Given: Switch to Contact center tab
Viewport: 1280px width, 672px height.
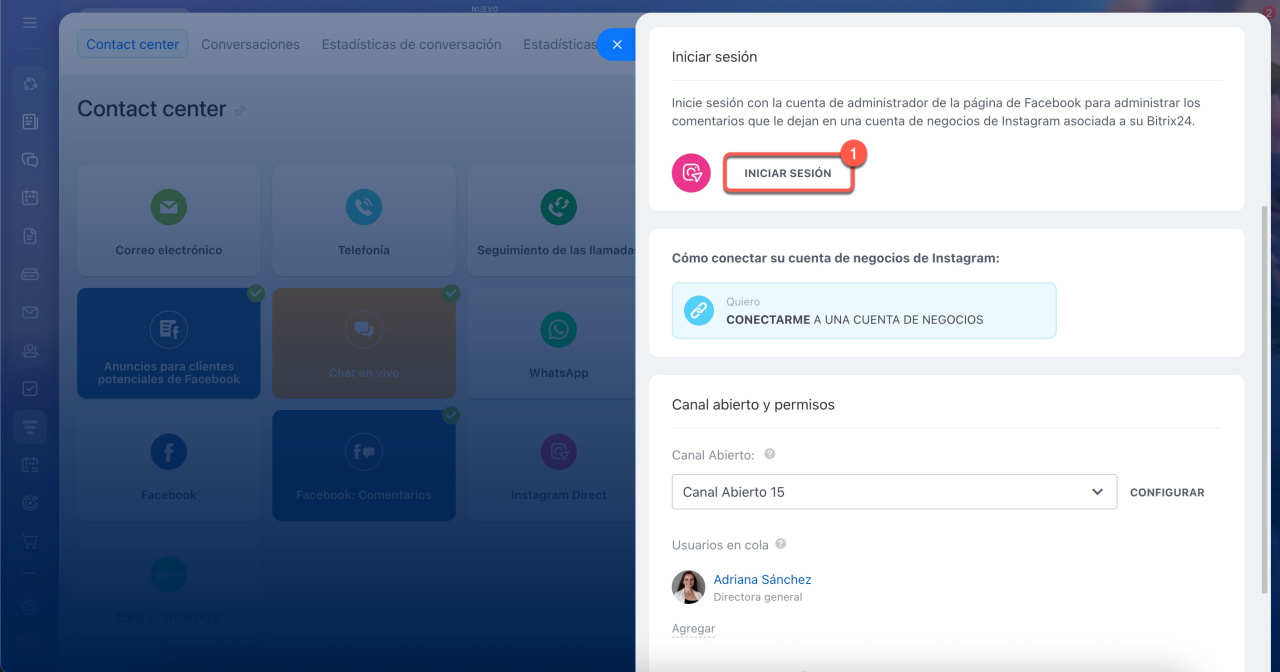Looking at the screenshot, I should coord(133,44).
